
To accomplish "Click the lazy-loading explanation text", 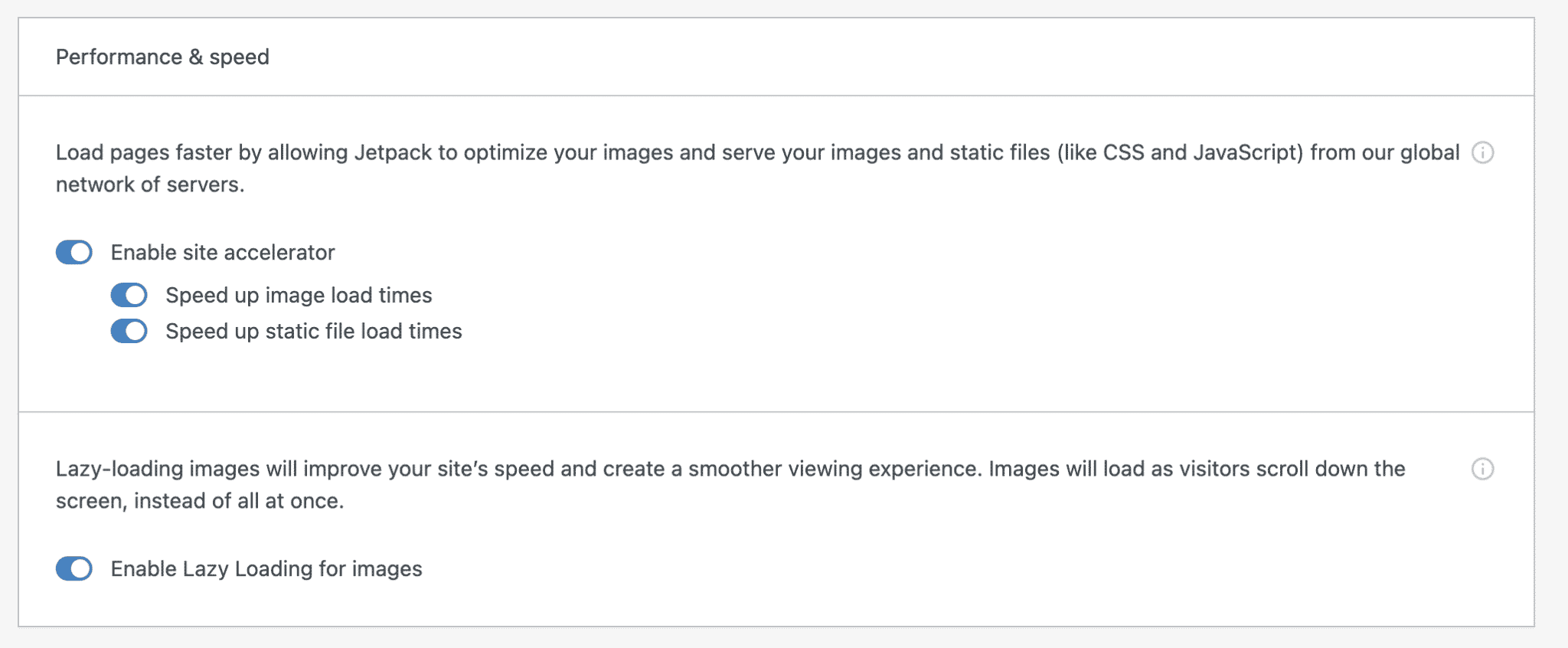I will (730, 483).
